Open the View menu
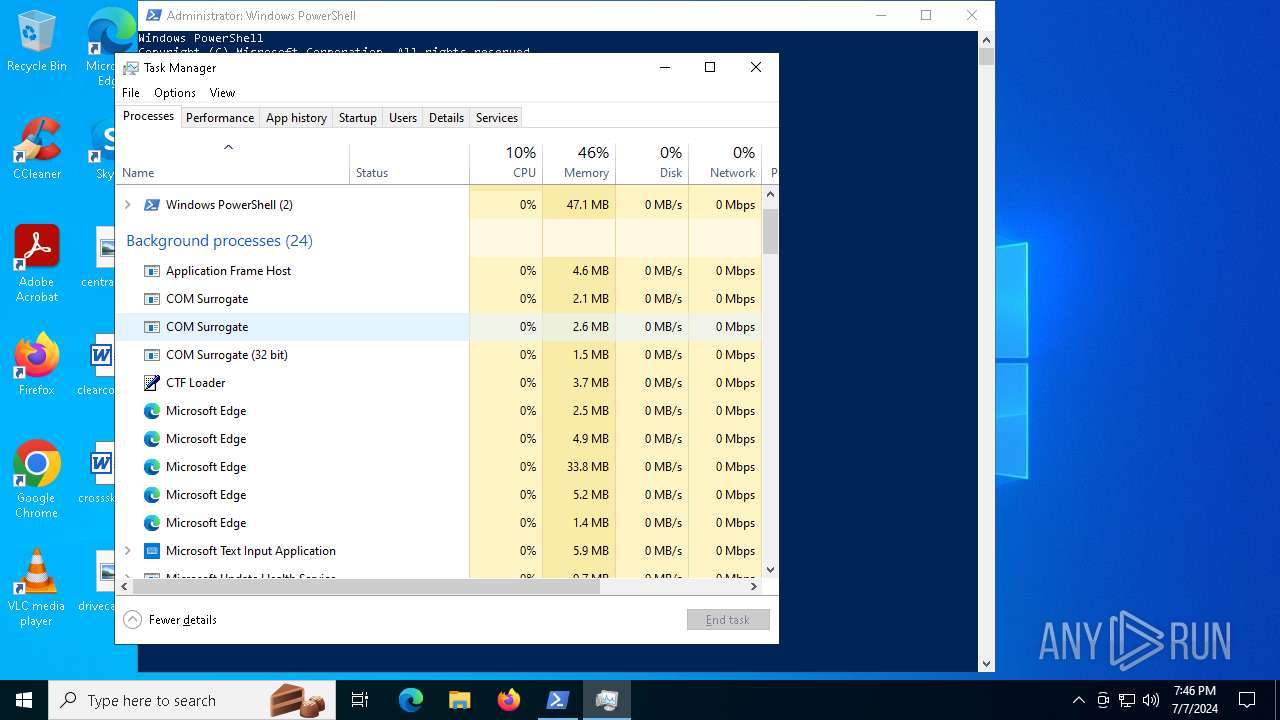Image resolution: width=1280 pixels, height=720 pixels. [x=222, y=93]
